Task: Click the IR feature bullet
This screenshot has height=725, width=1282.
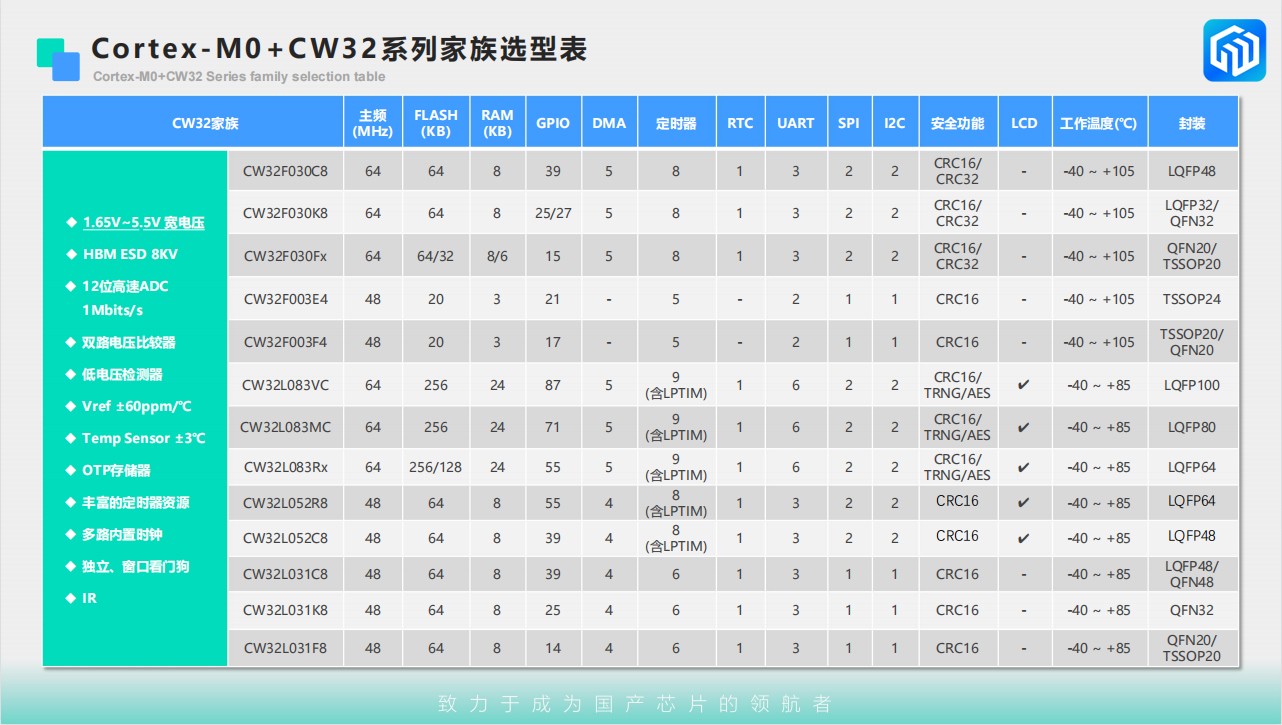Action: [x=82, y=598]
